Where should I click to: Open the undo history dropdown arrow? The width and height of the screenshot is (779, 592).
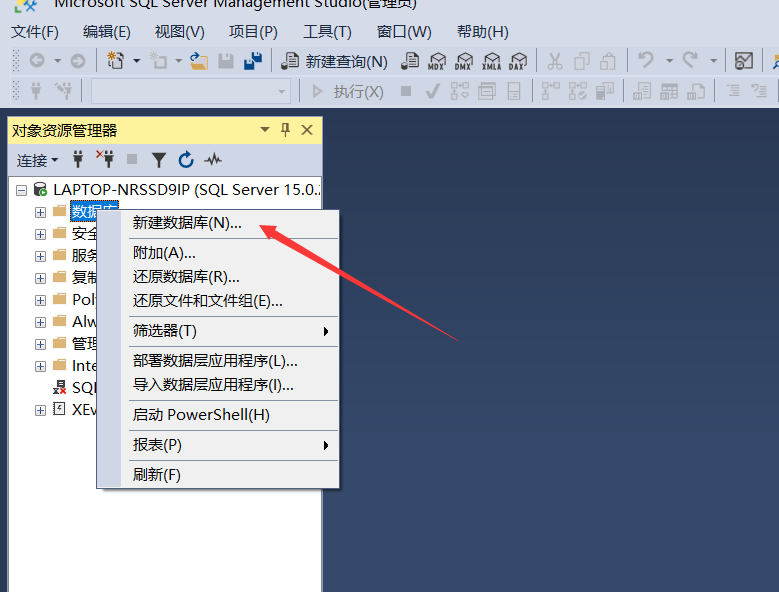coord(669,61)
